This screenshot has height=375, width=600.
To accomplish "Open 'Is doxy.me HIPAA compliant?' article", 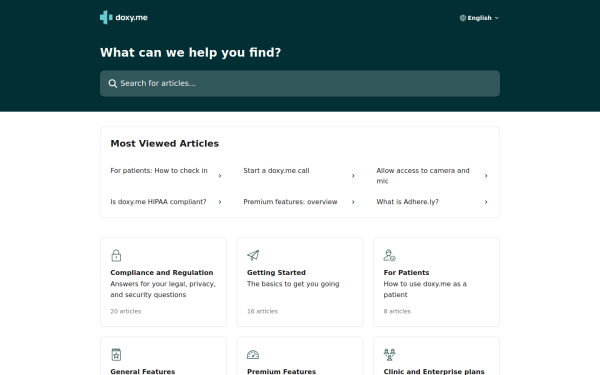I will click(x=158, y=202).
